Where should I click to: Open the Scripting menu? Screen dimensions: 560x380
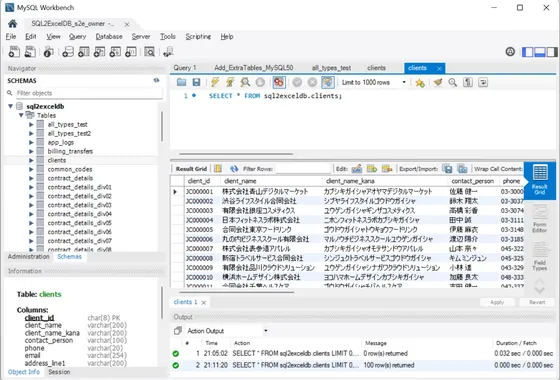198,36
